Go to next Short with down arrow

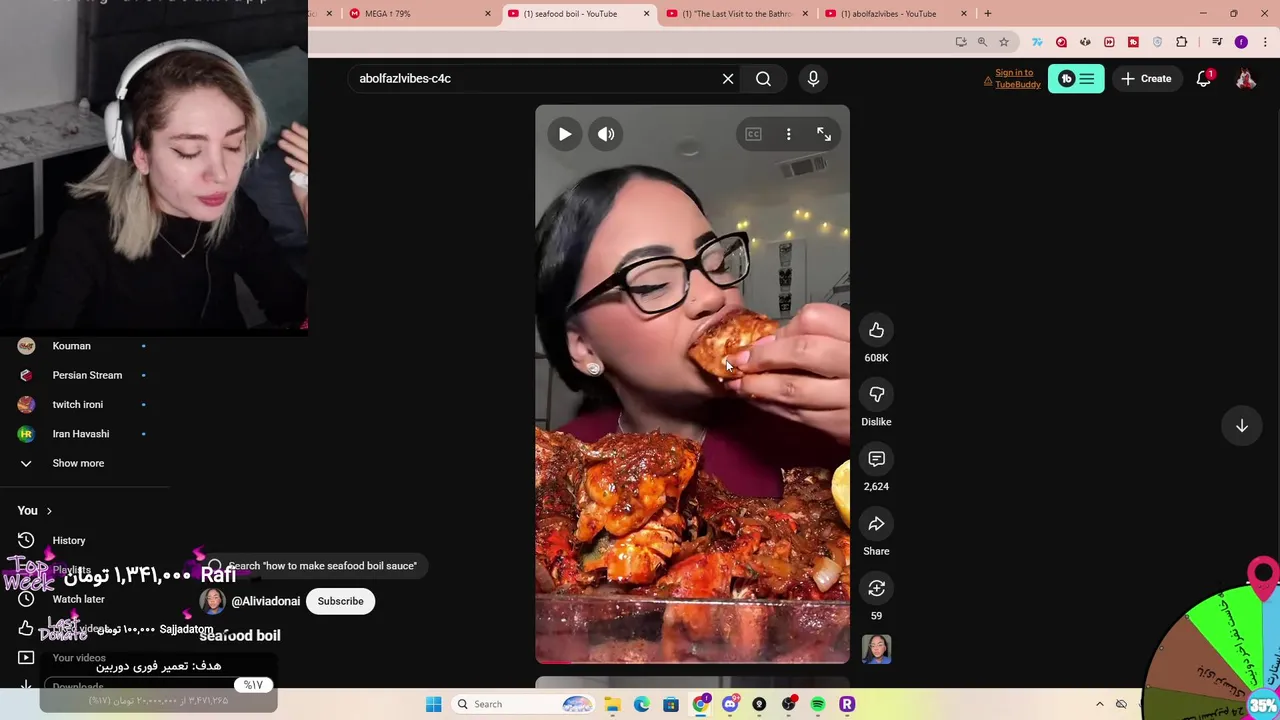click(1241, 426)
